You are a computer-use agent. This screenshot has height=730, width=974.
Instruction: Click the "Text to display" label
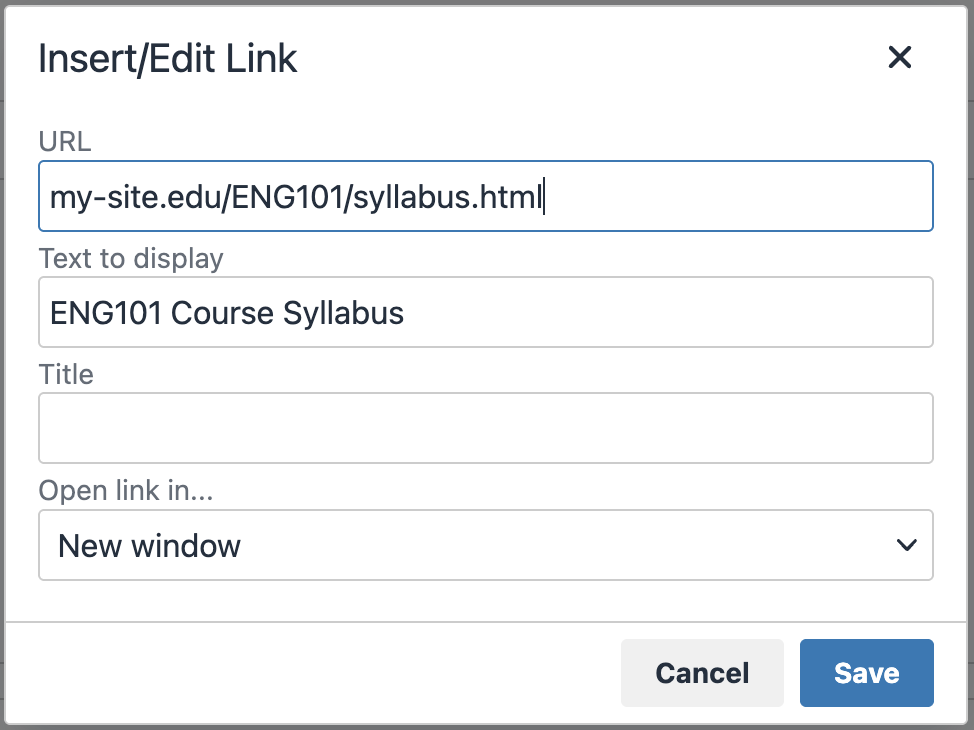(131, 258)
